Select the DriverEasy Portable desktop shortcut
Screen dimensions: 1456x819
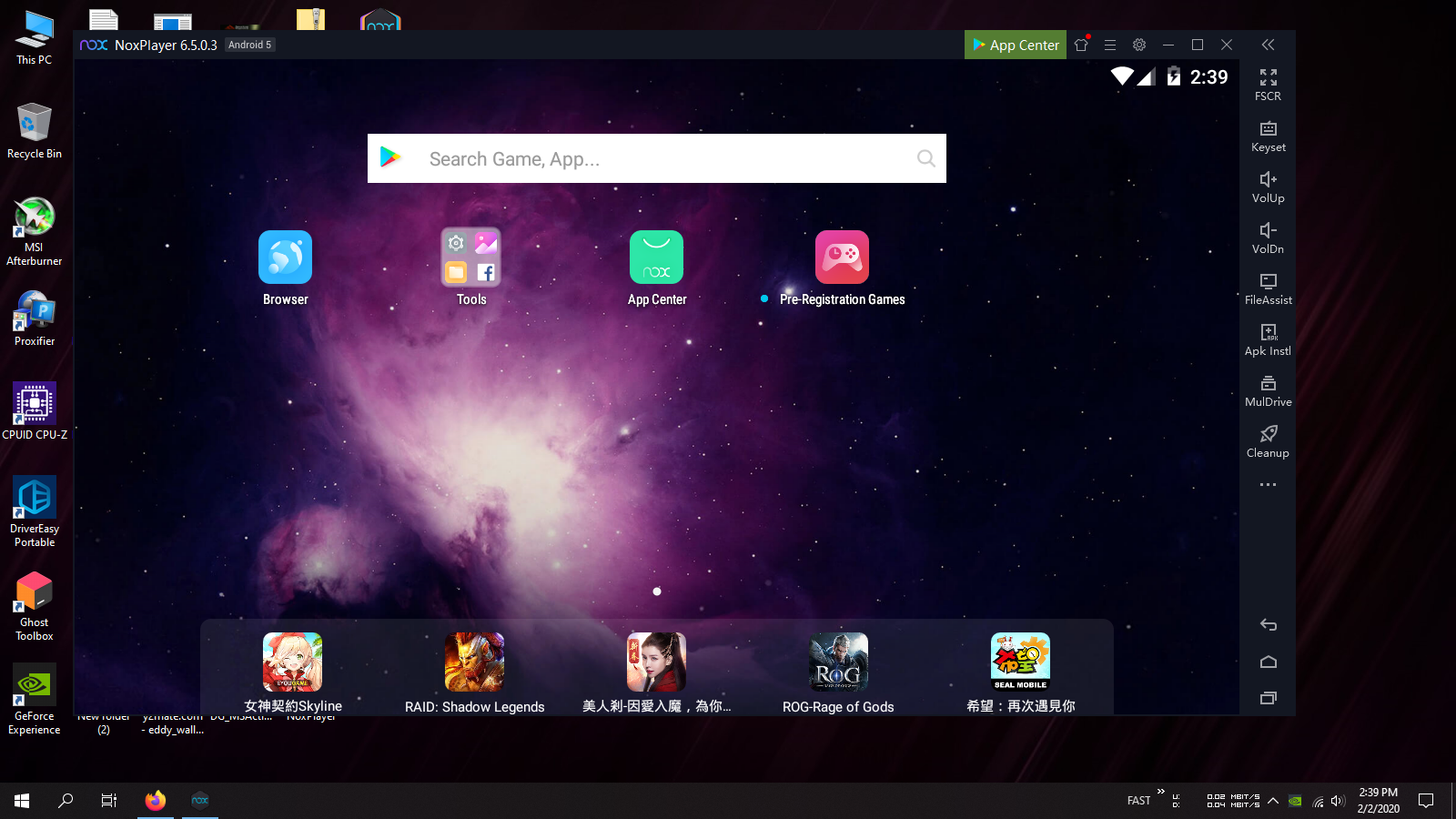pos(35,511)
